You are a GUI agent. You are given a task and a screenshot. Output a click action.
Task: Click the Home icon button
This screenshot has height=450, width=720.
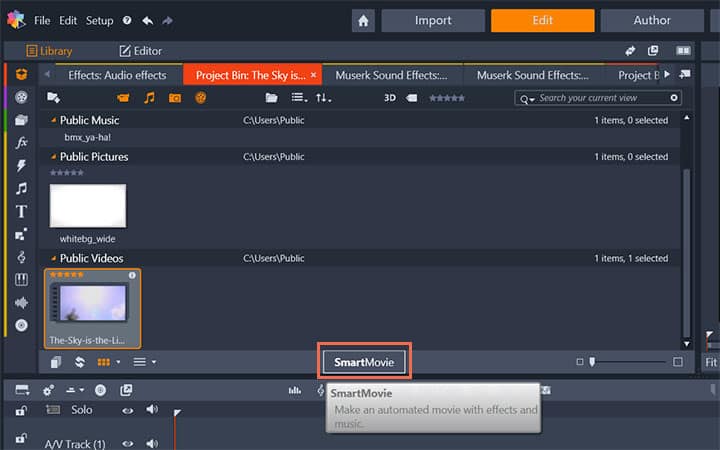pos(363,20)
